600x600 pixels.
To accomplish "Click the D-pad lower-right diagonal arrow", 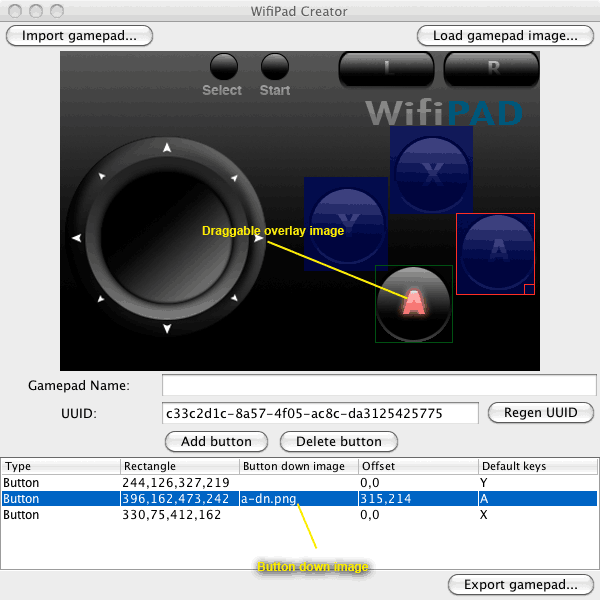I will coord(234,298).
